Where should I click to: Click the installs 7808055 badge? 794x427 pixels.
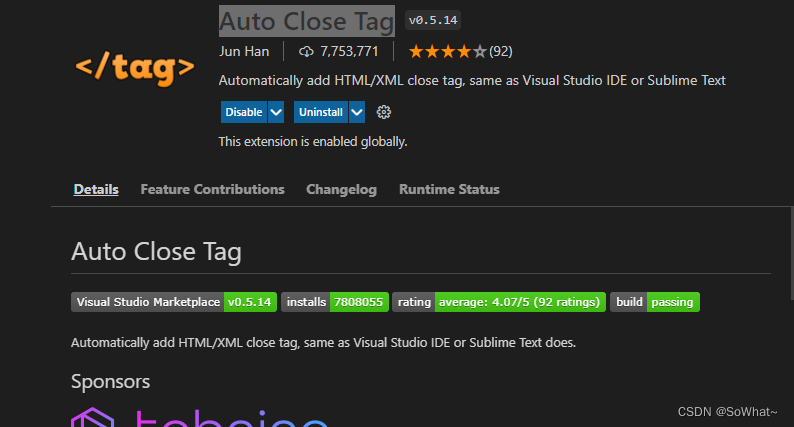(334, 302)
